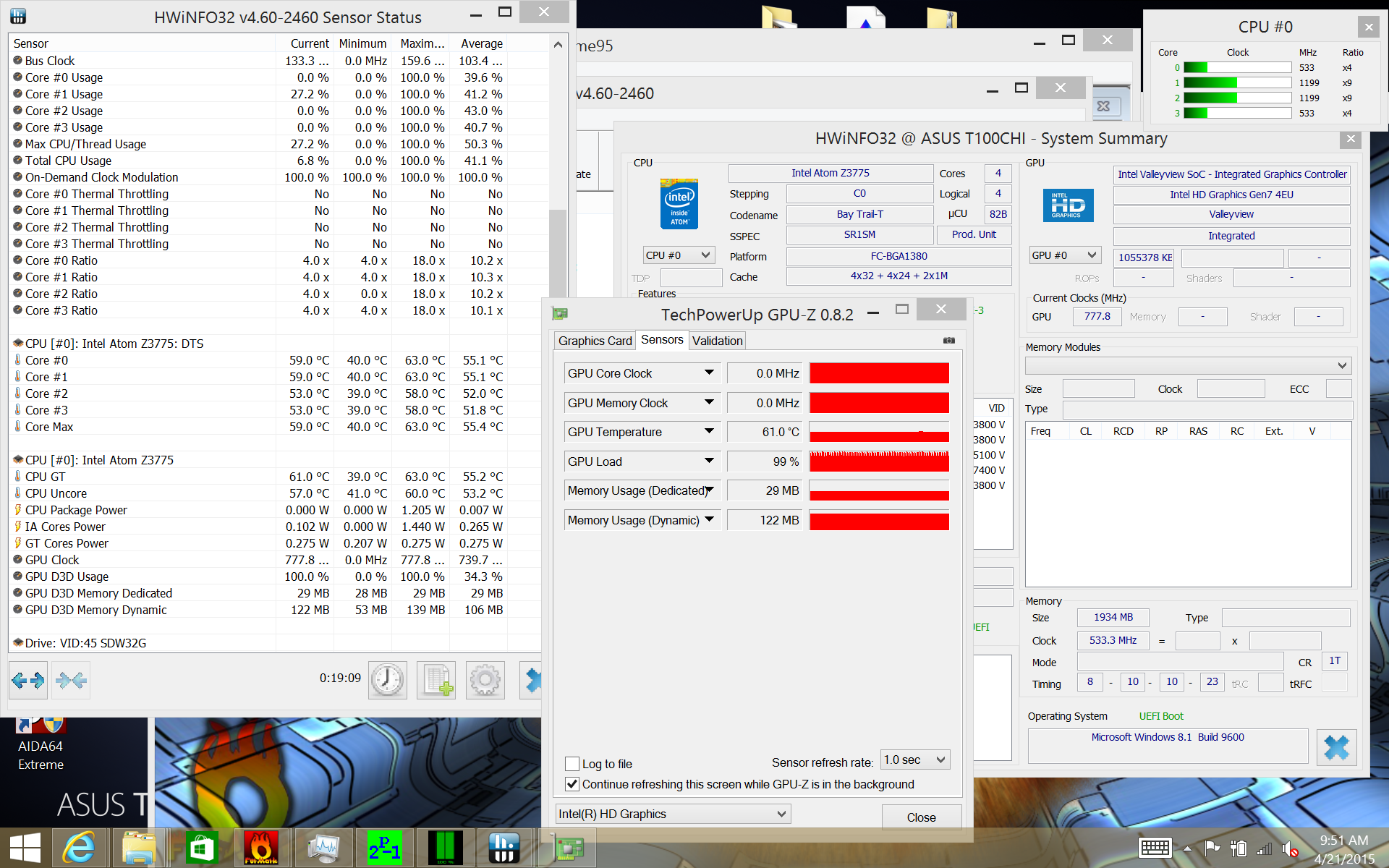Click the network signal tray icon
Image resolution: width=1389 pixels, height=868 pixels.
pos(1264,848)
